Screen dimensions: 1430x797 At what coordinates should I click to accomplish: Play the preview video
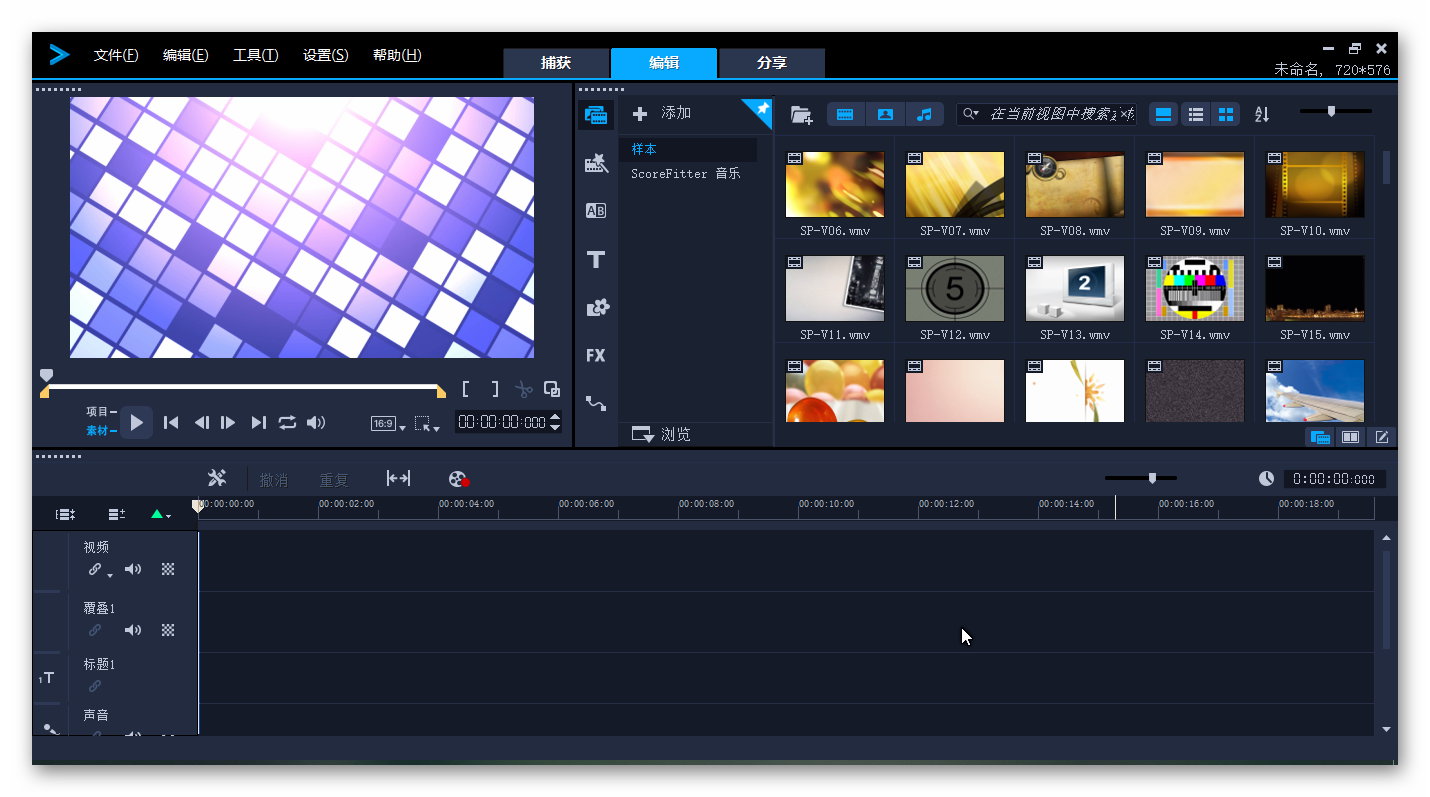click(x=137, y=422)
